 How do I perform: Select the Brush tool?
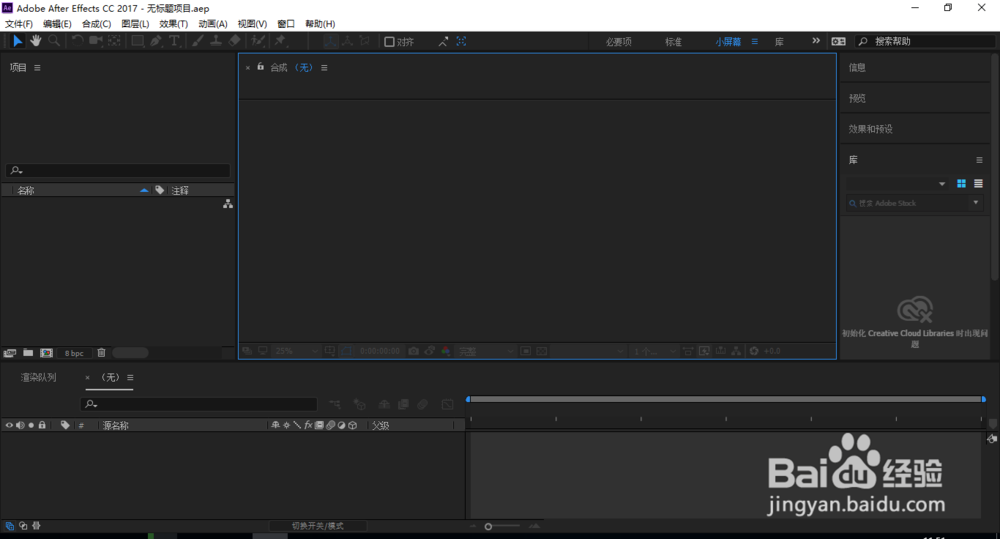pyautogui.click(x=198, y=41)
